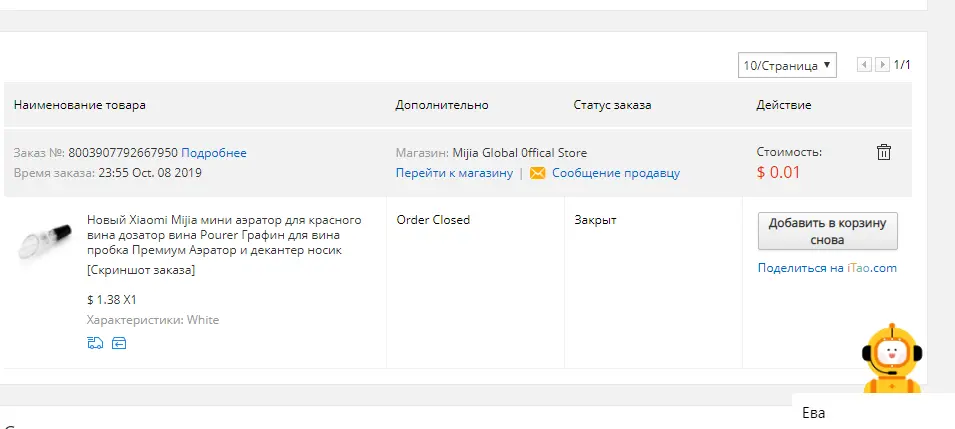Expand the 10/Страница page size dropdown
The height and width of the screenshot is (429, 955).
point(787,65)
